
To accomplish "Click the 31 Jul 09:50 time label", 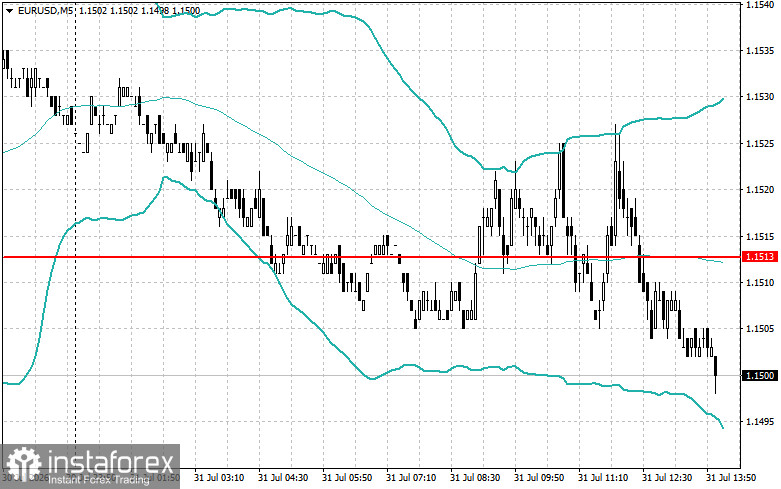I will pos(539,478).
